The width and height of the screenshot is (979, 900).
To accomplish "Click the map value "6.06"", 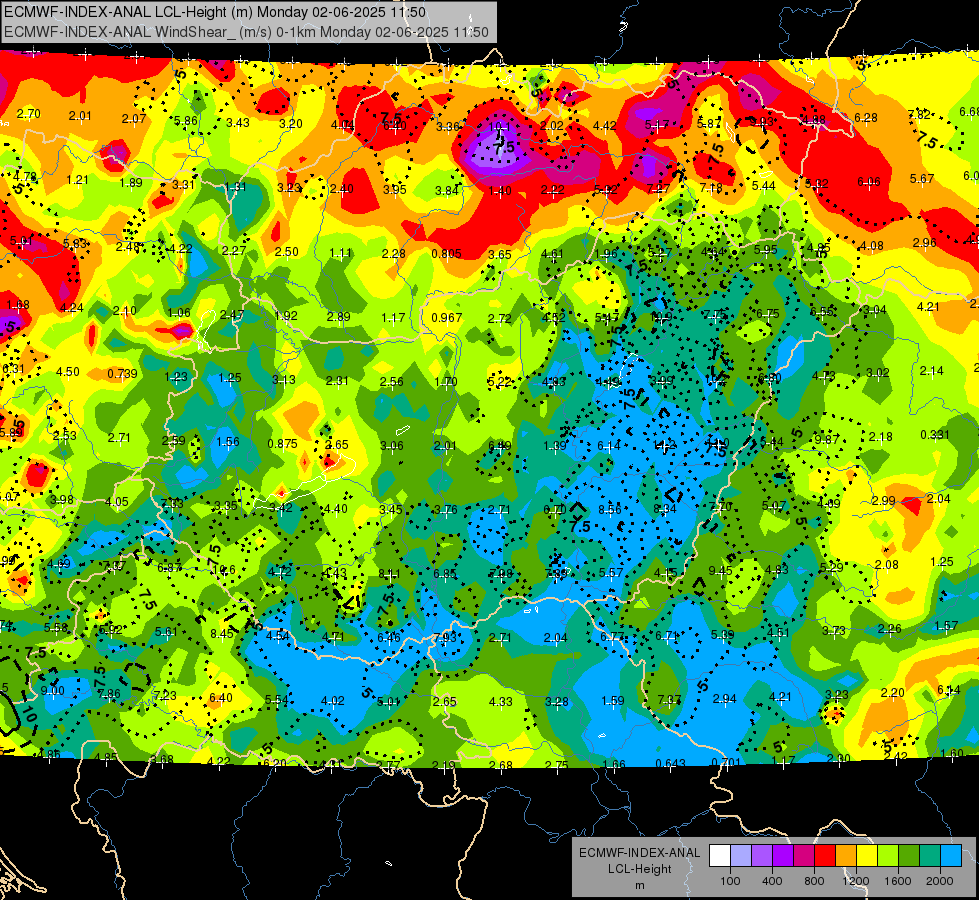I will pos(868,182).
